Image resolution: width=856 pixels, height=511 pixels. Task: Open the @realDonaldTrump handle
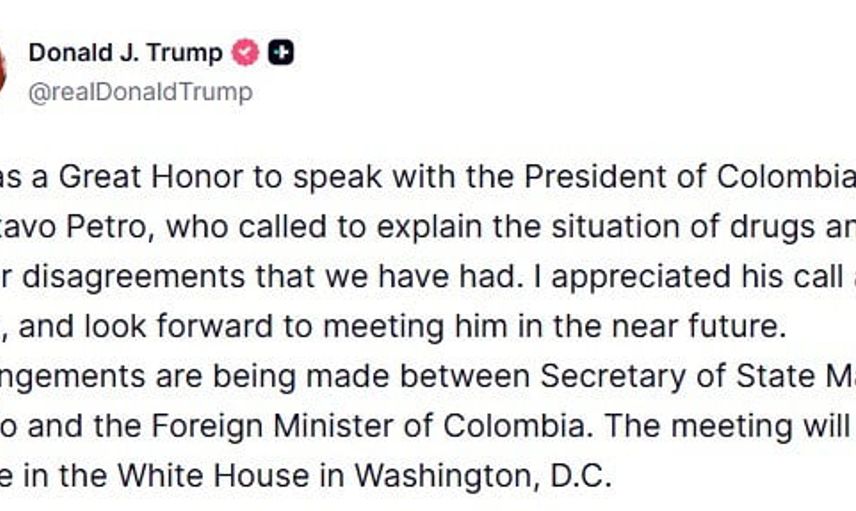140,93
